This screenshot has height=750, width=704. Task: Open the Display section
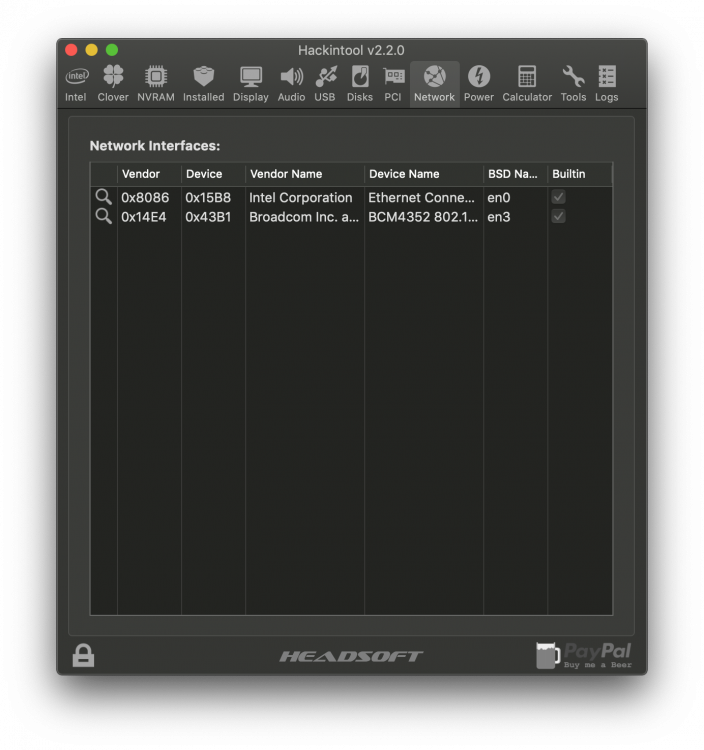[x=251, y=84]
